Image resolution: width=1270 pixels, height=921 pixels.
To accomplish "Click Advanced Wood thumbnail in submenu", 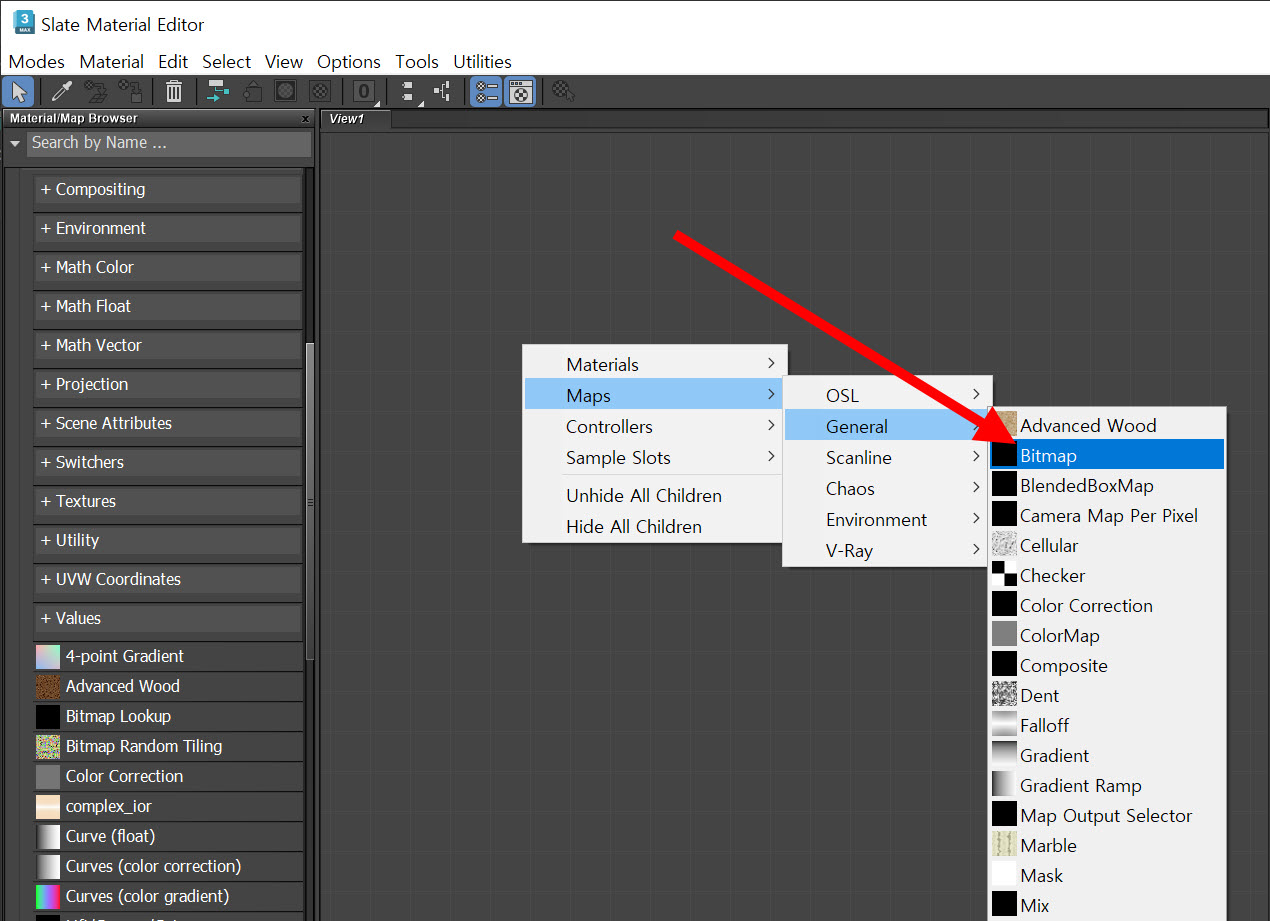I will tap(1004, 426).
